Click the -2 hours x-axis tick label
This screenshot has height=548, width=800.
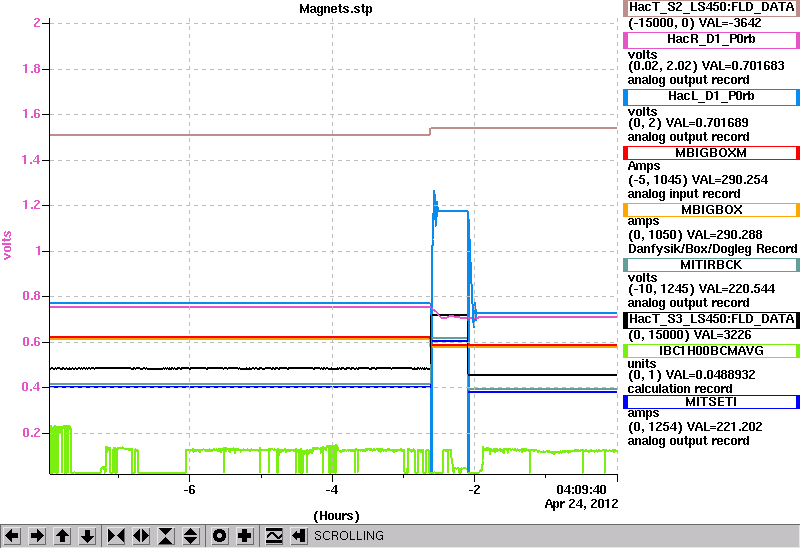click(x=474, y=490)
